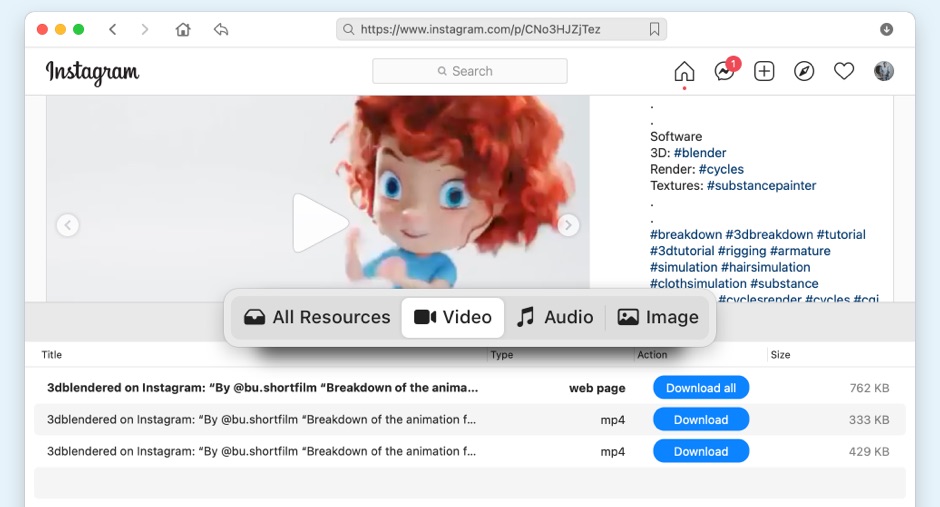Open the Explore compass icon
The width and height of the screenshot is (940, 507).
pyautogui.click(x=804, y=71)
